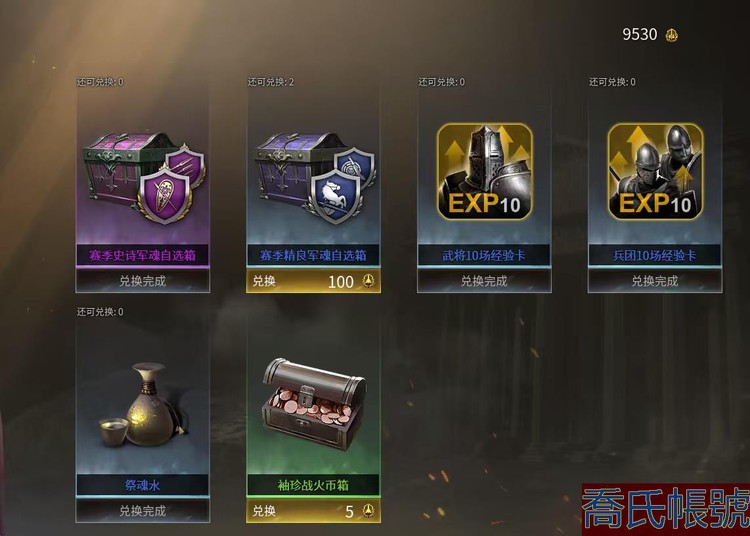Click coin icon on the 100 exchange button
Viewport: 750px width, 536px height.
(x=368, y=281)
